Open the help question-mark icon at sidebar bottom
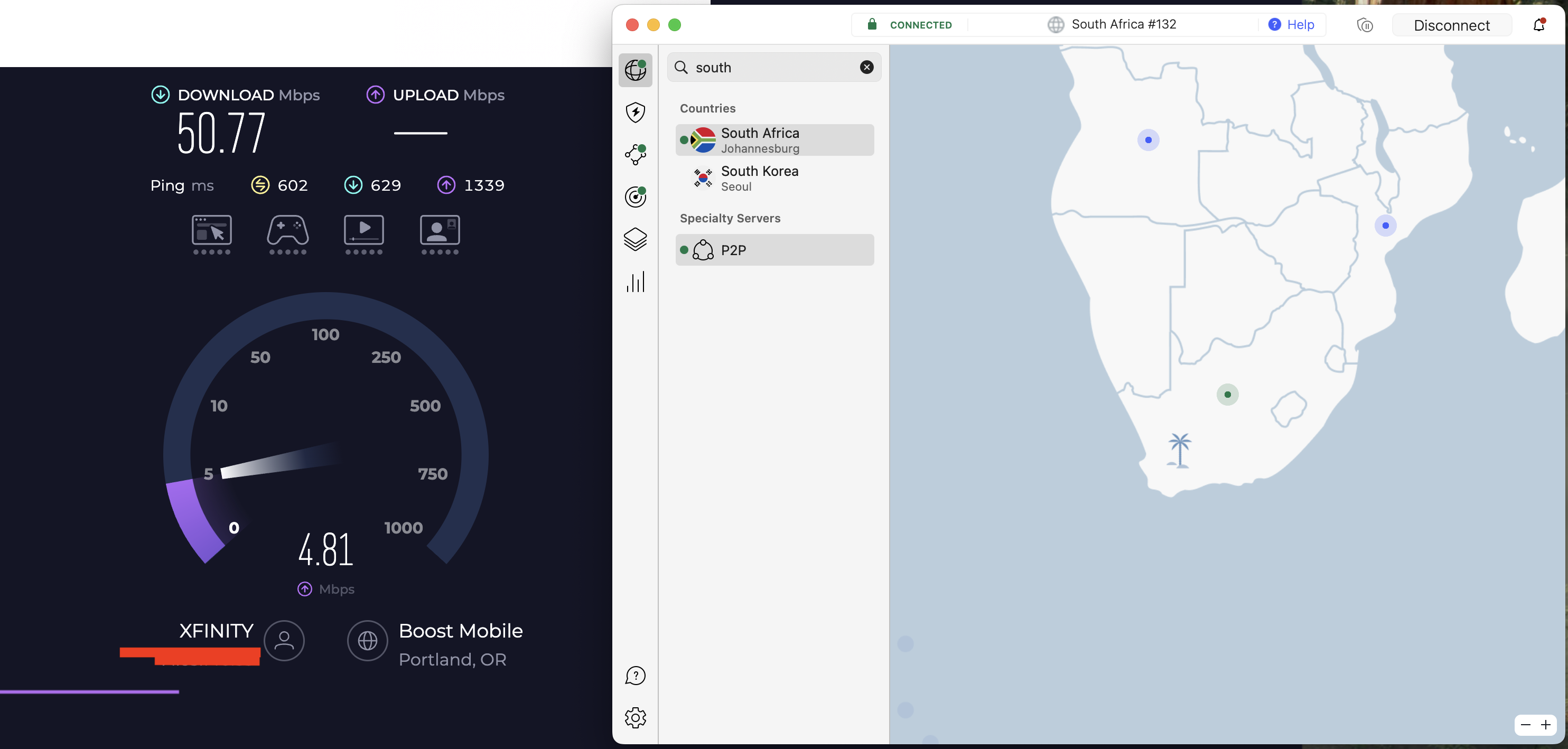 coord(636,676)
